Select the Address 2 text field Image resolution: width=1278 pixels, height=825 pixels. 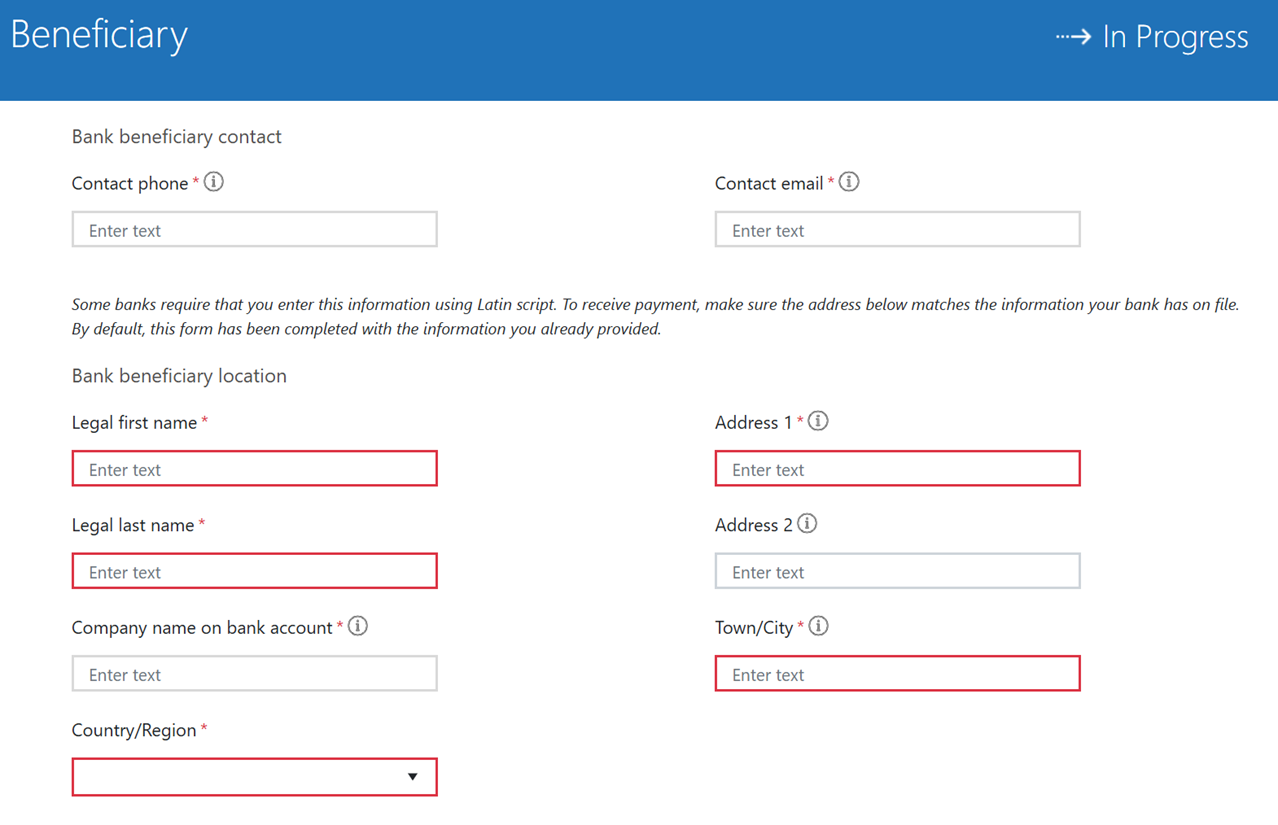[897, 572]
